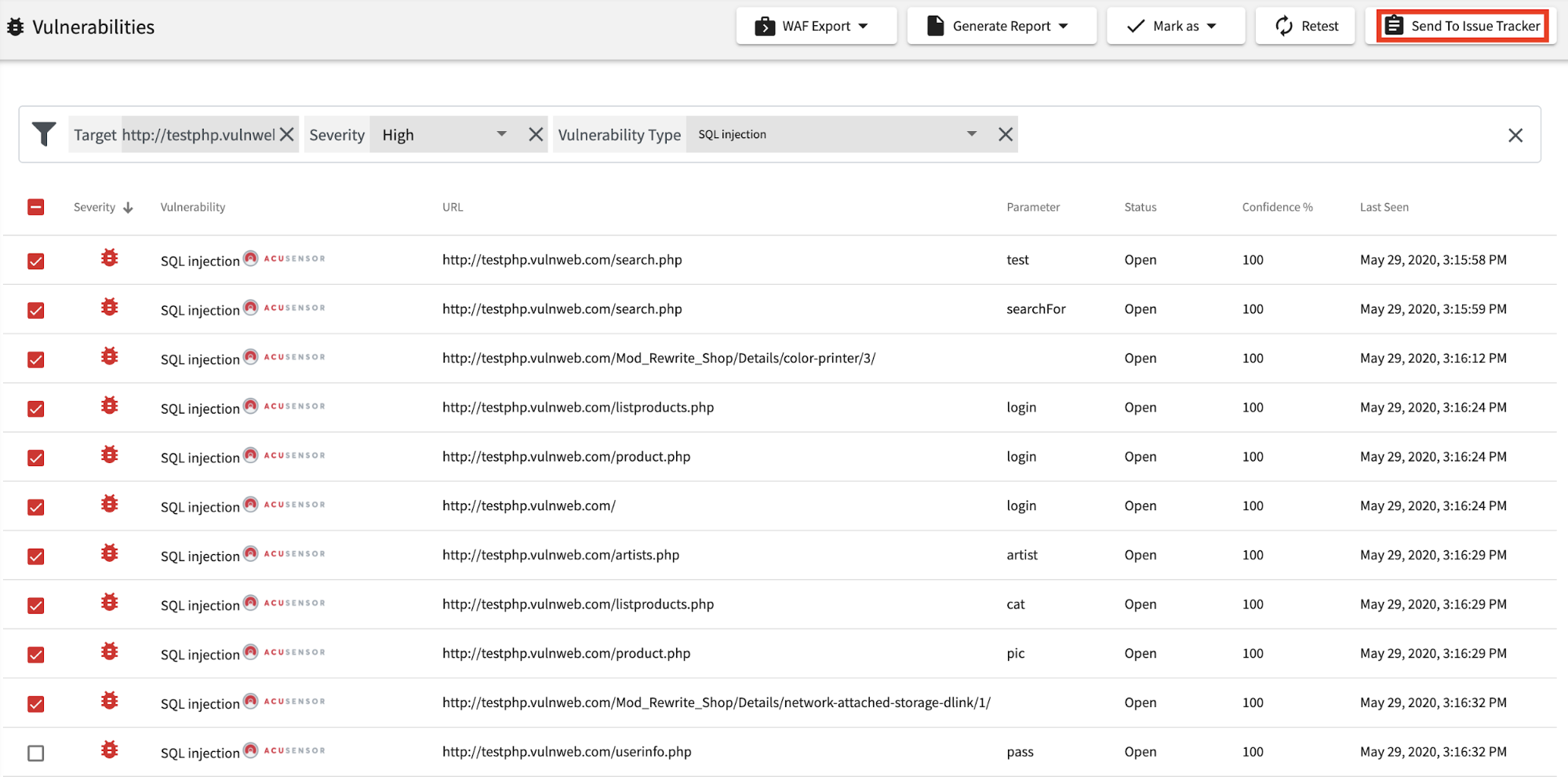
Task: Click the severity bug icon for search.php test row
Action: point(110,257)
